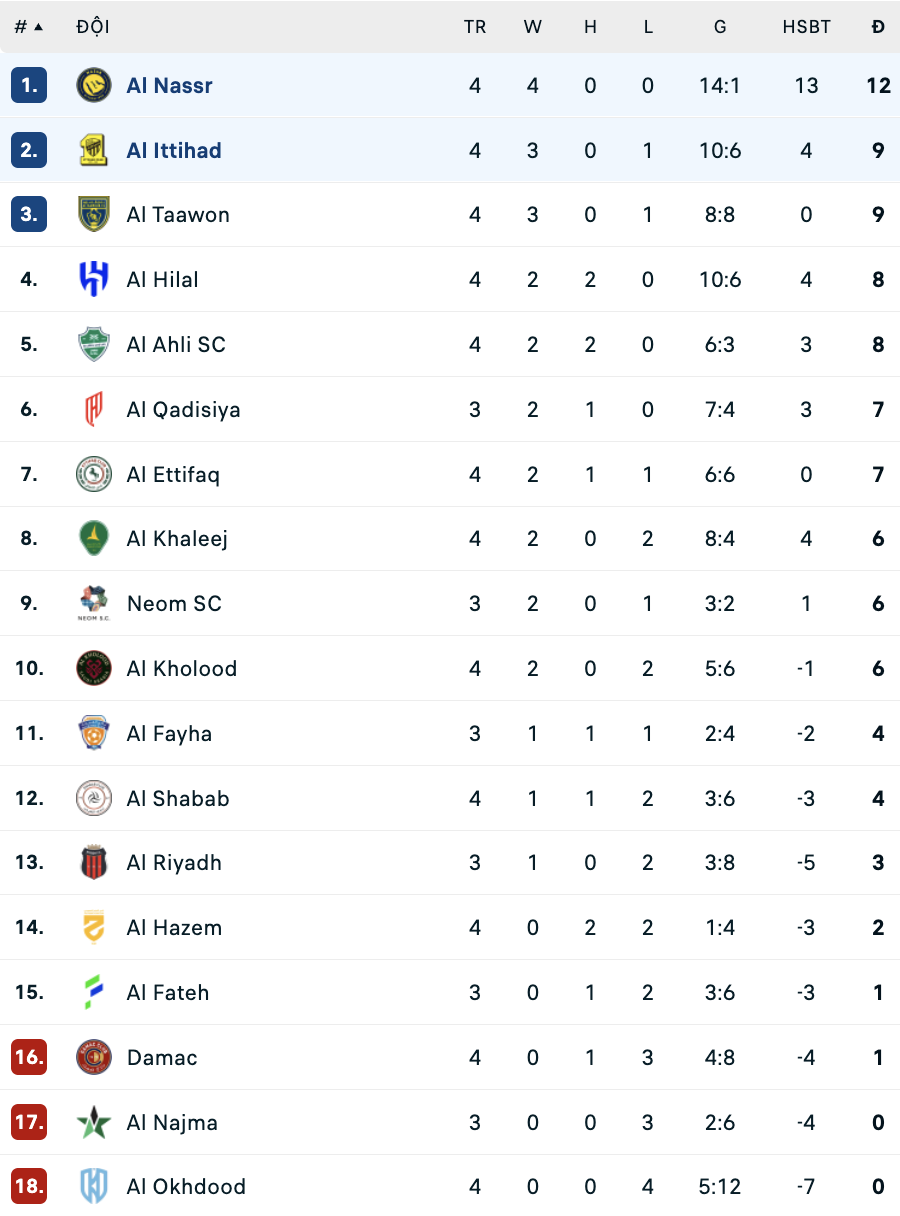This screenshot has width=900, height=1216.
Task: Sort by the Đ points column
Action: 878,27
